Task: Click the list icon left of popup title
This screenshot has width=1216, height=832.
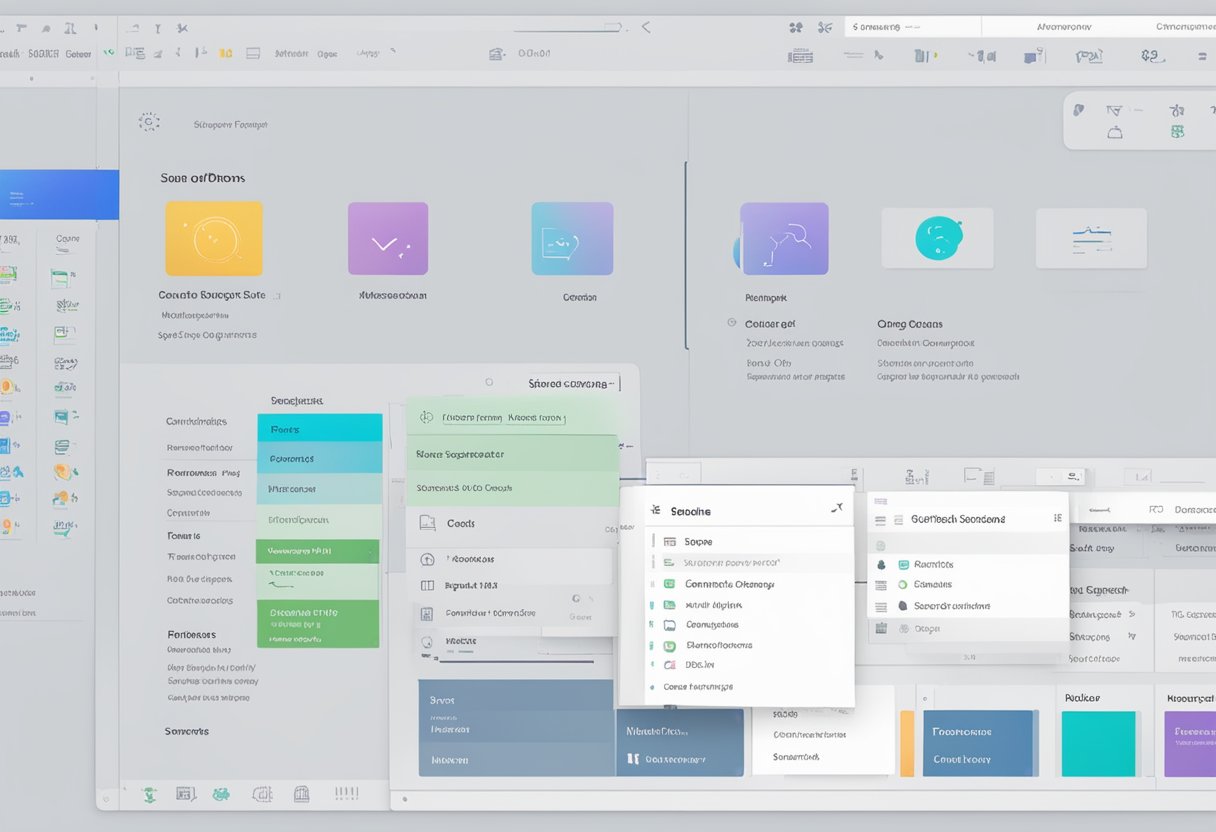Action: pos(656,510)
